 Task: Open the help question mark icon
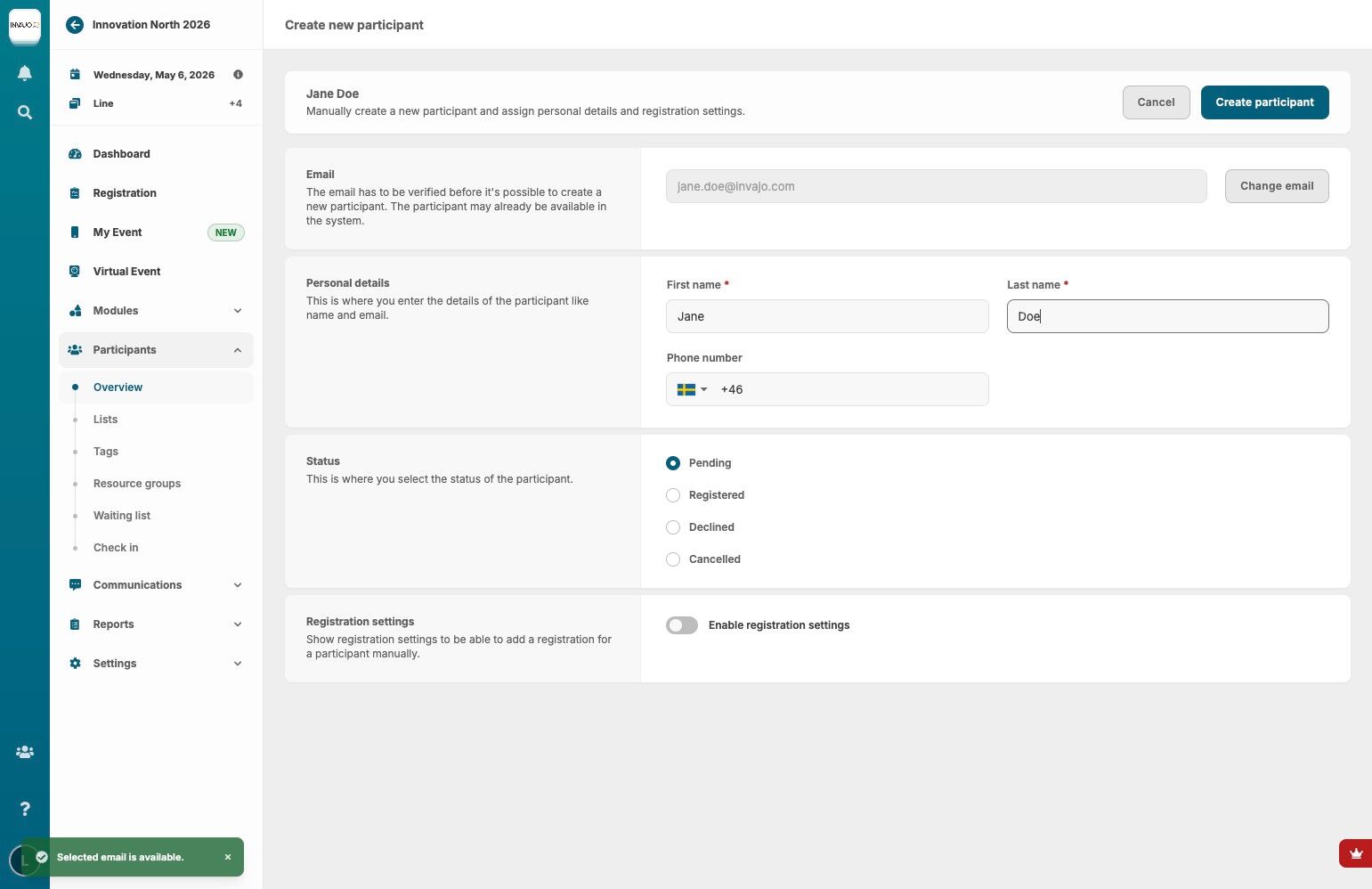pos(25,809)
